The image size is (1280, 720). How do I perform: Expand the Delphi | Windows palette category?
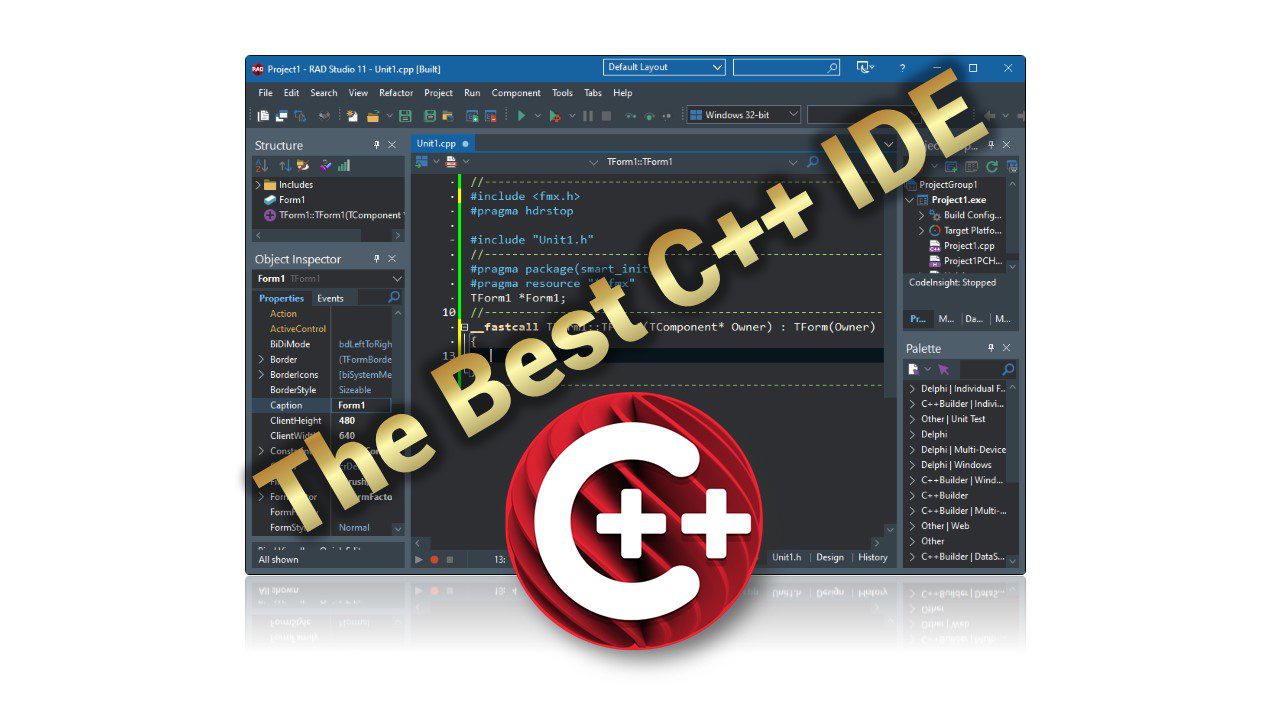pyautogui.click(x=912, y=465)
